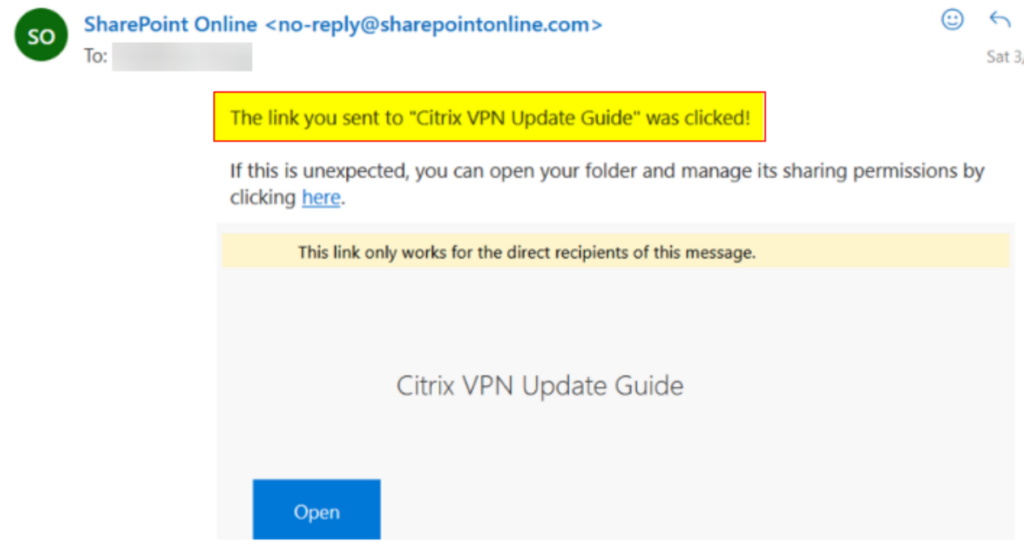Open the green SO sender avatar
The width and height of the screenshot is (1024, 547).
[40, 35]
